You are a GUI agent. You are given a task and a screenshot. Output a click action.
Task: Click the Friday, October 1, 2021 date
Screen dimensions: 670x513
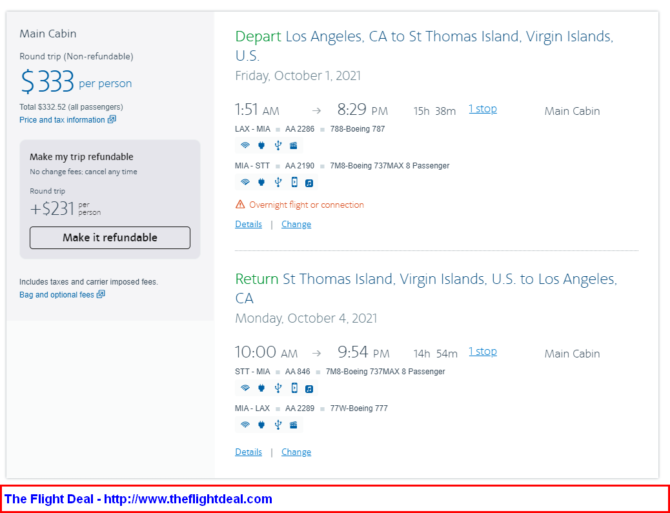coord(298,76)
